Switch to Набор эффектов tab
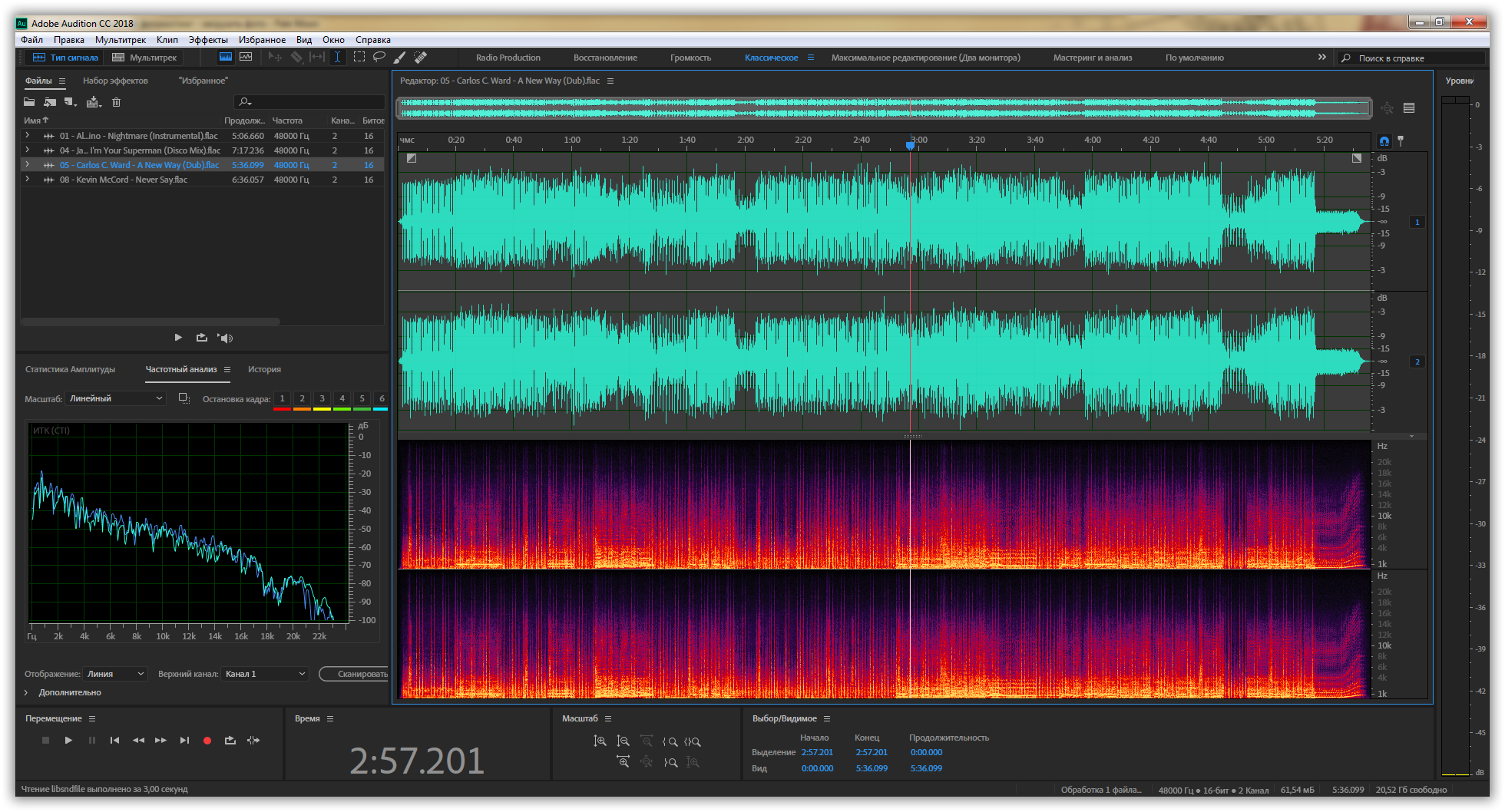 pos(115,81)
